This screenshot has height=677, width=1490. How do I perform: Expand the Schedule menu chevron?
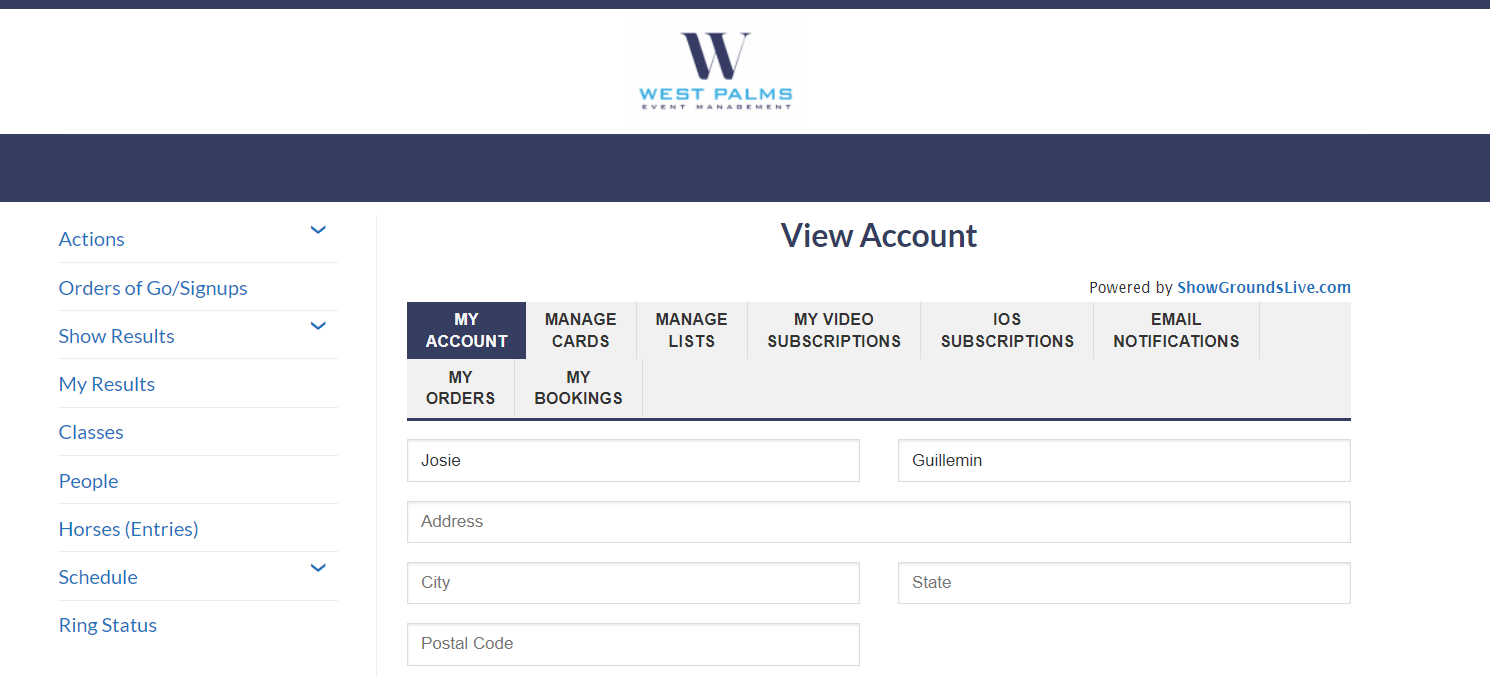(x=318, y=568)
